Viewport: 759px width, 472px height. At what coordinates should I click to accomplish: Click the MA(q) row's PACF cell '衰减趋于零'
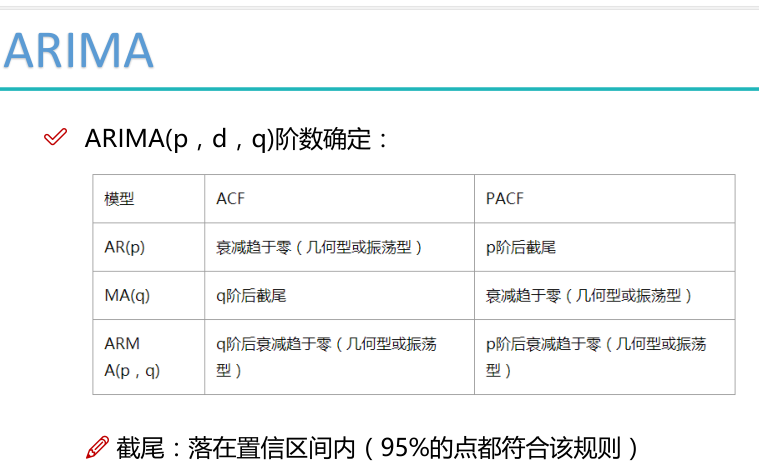pyautogui.click(x=605, y=295)
